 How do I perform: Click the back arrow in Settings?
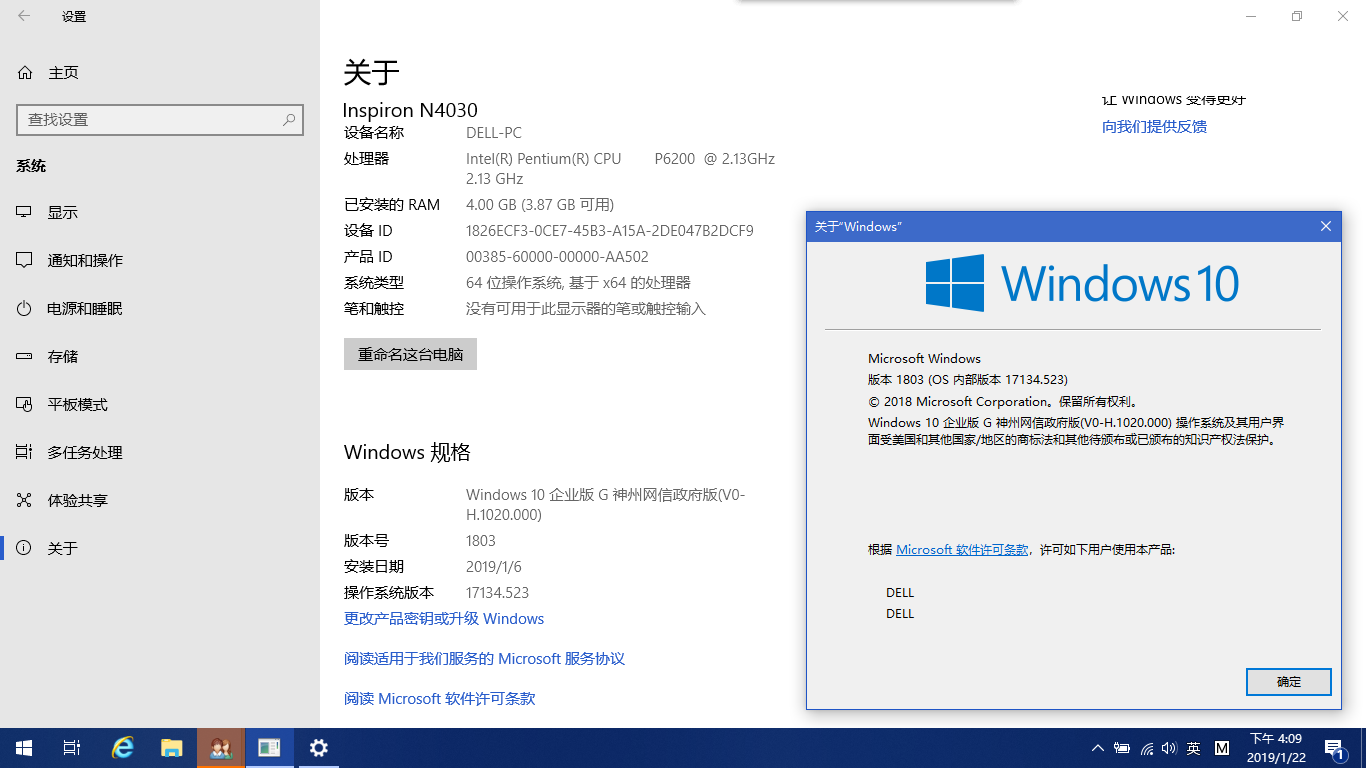(24, 16)
